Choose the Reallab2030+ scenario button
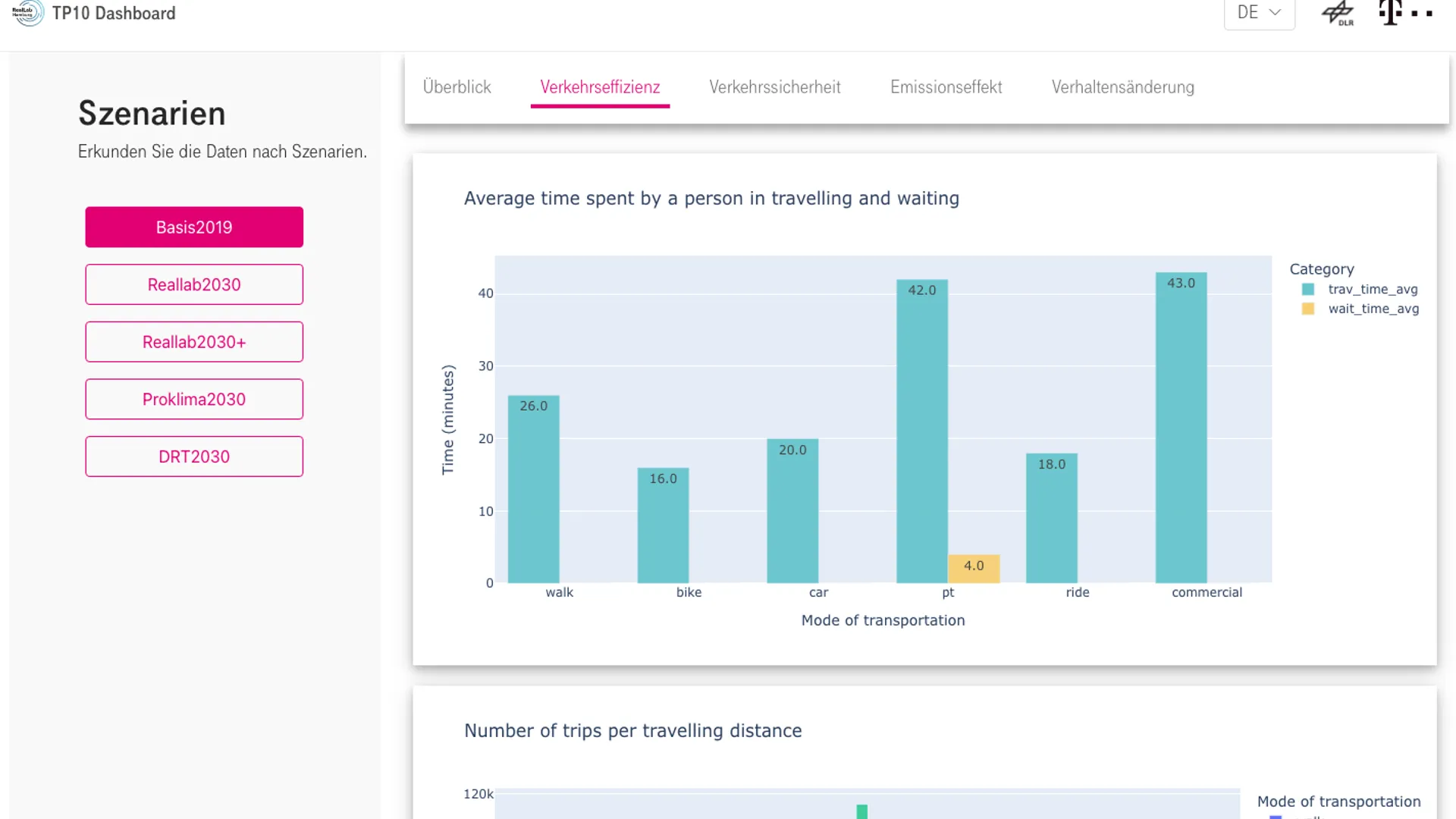This screenshot has width=1456, height=819. tap(194, 342)
